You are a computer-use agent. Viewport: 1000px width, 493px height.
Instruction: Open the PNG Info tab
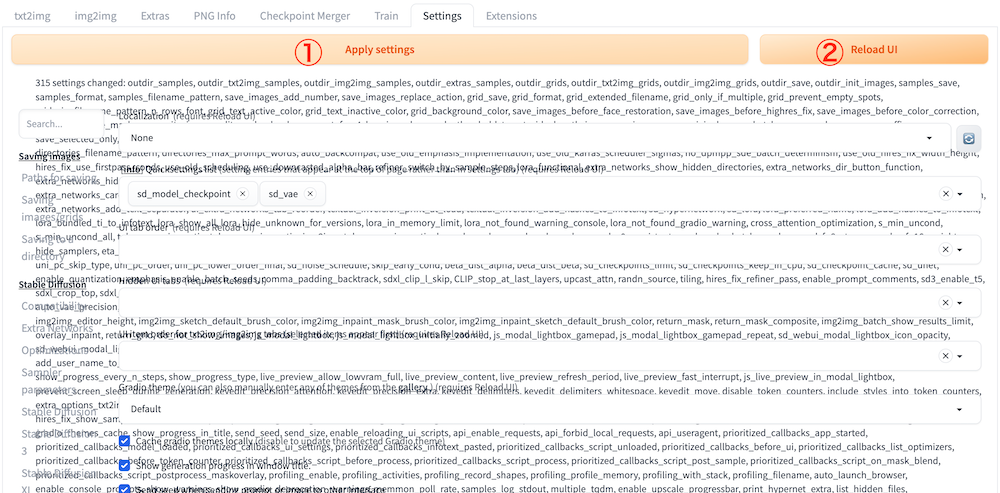[212, 16]
